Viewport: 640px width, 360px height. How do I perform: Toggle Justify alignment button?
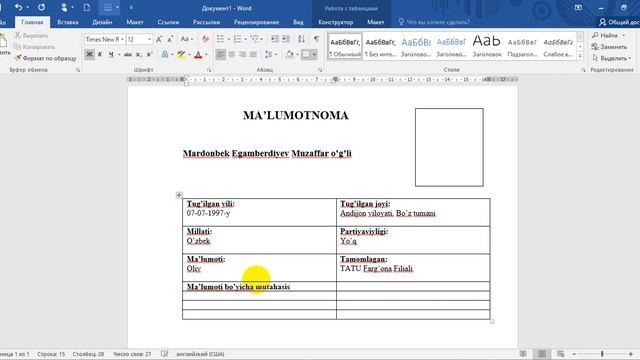[253, 54]
